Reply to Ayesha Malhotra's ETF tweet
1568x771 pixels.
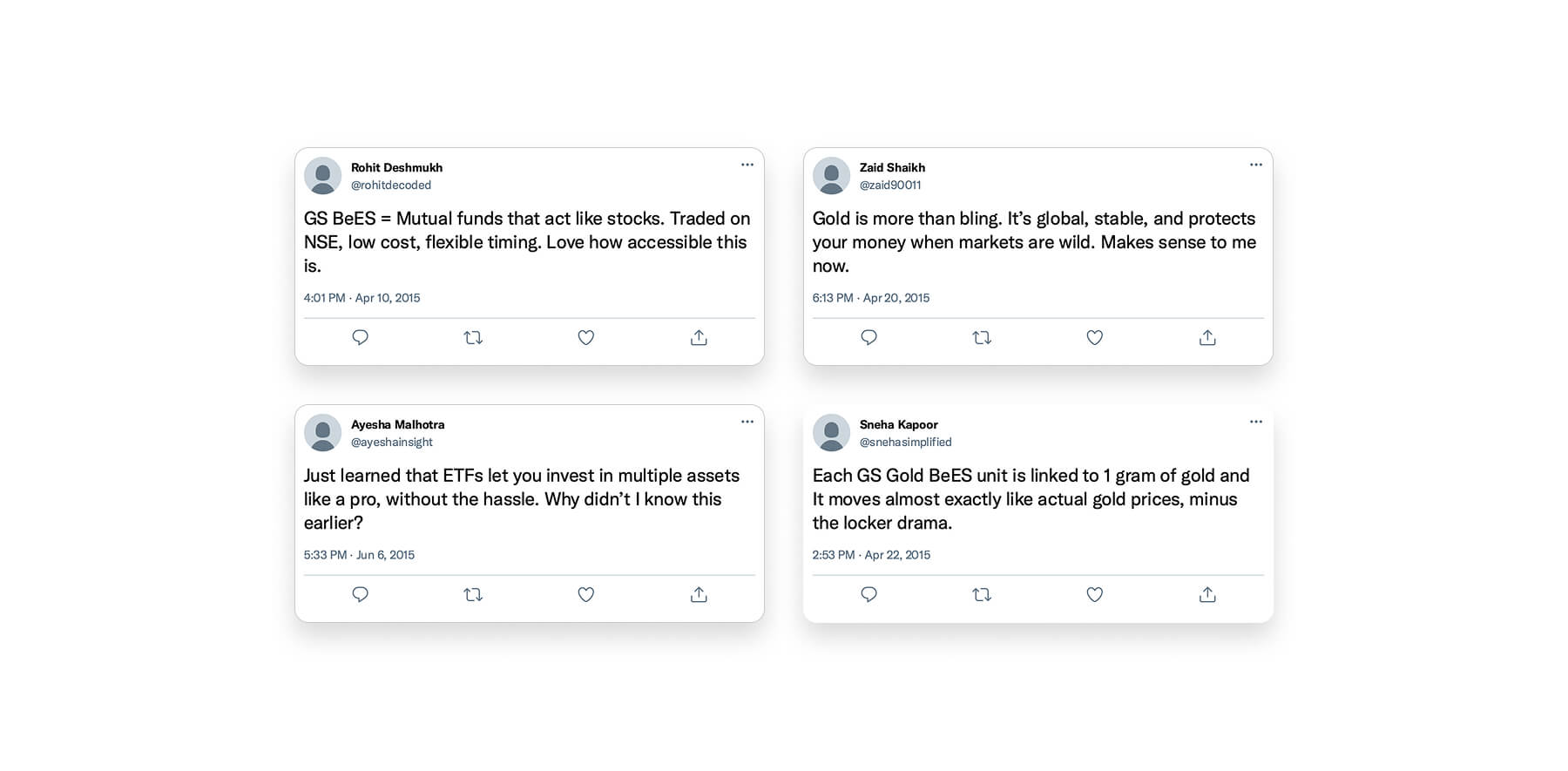[x=360, y=594]
